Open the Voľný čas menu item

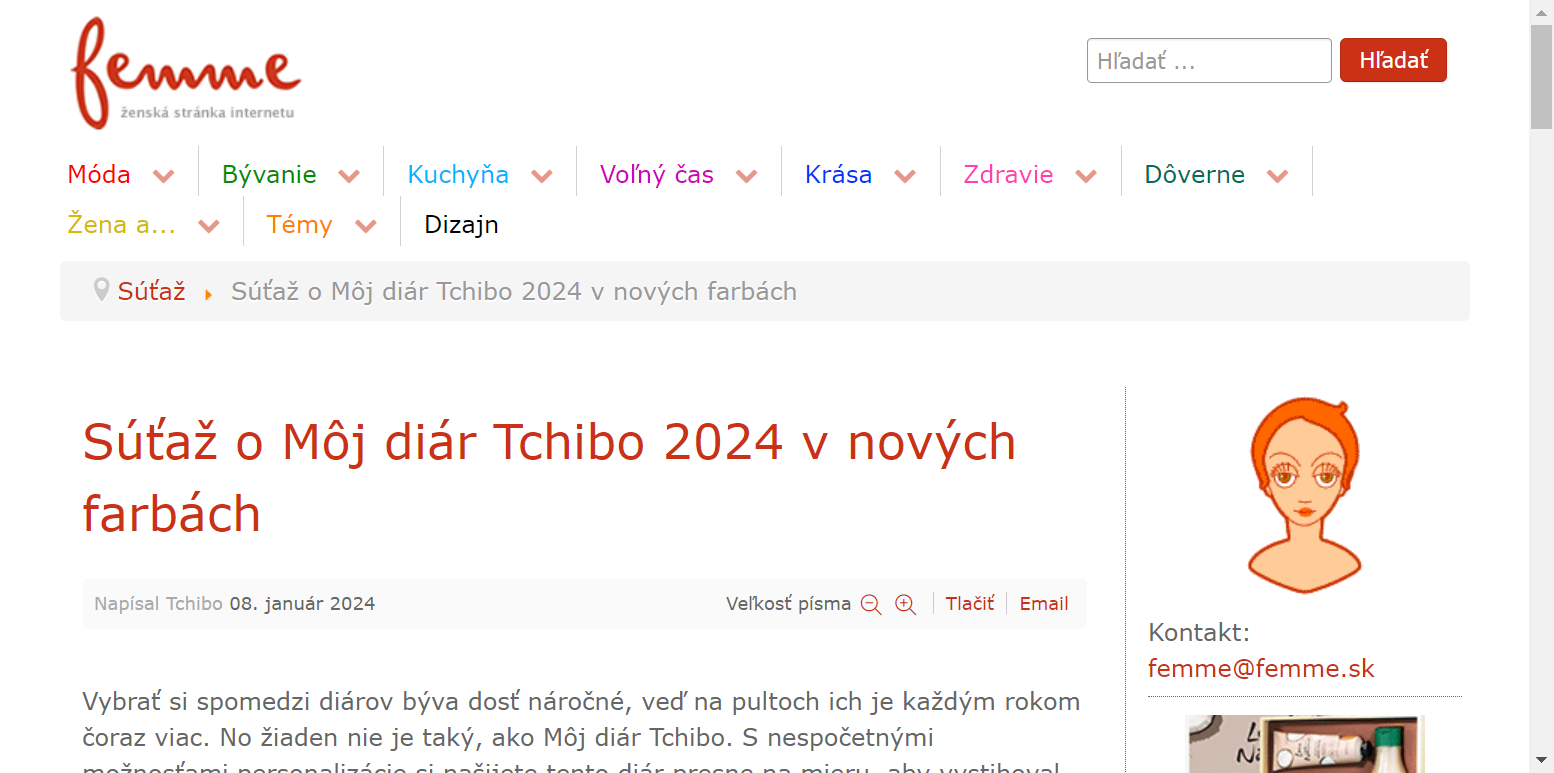(657, 174)
